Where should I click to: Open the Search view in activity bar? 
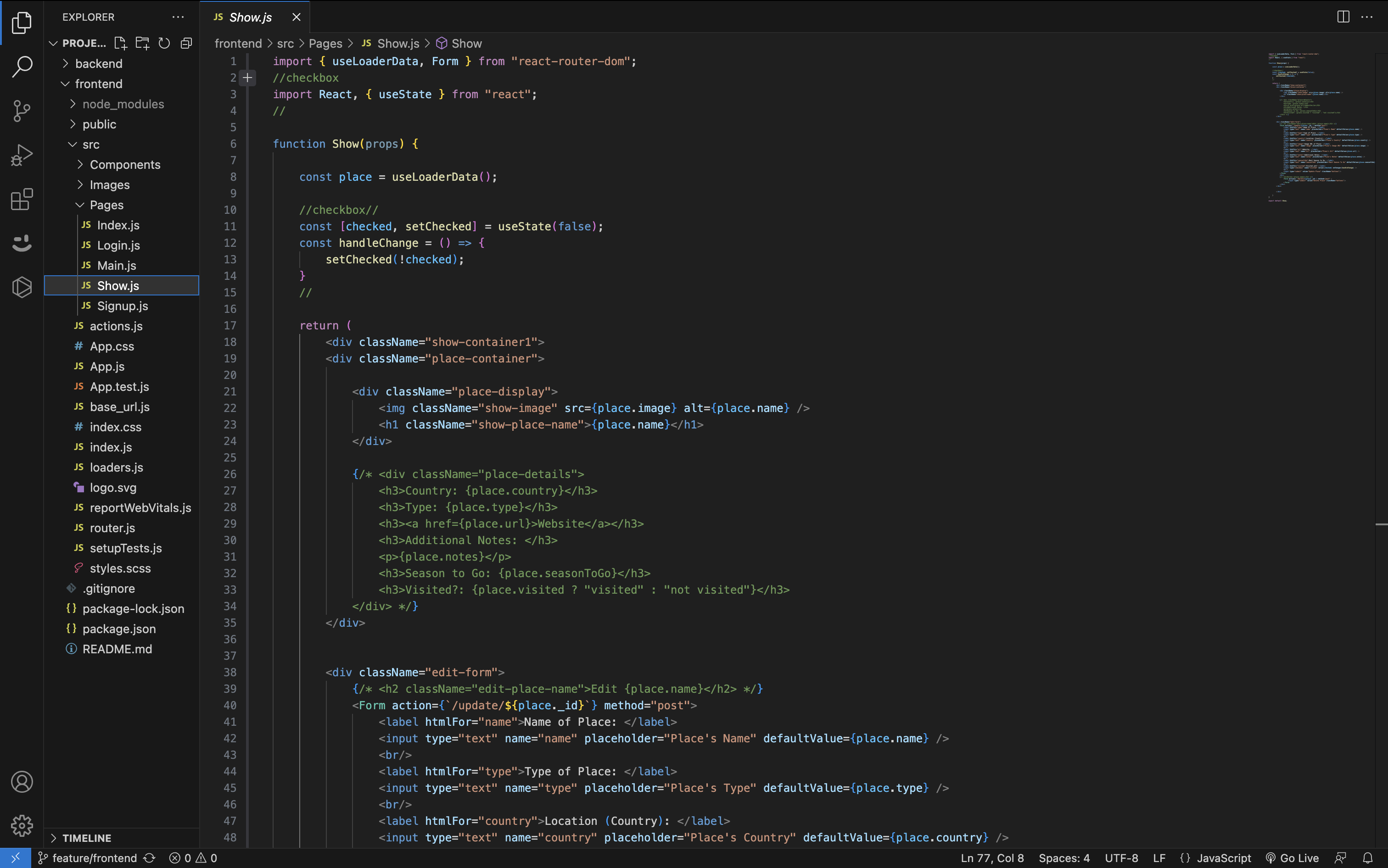(22, 67)
